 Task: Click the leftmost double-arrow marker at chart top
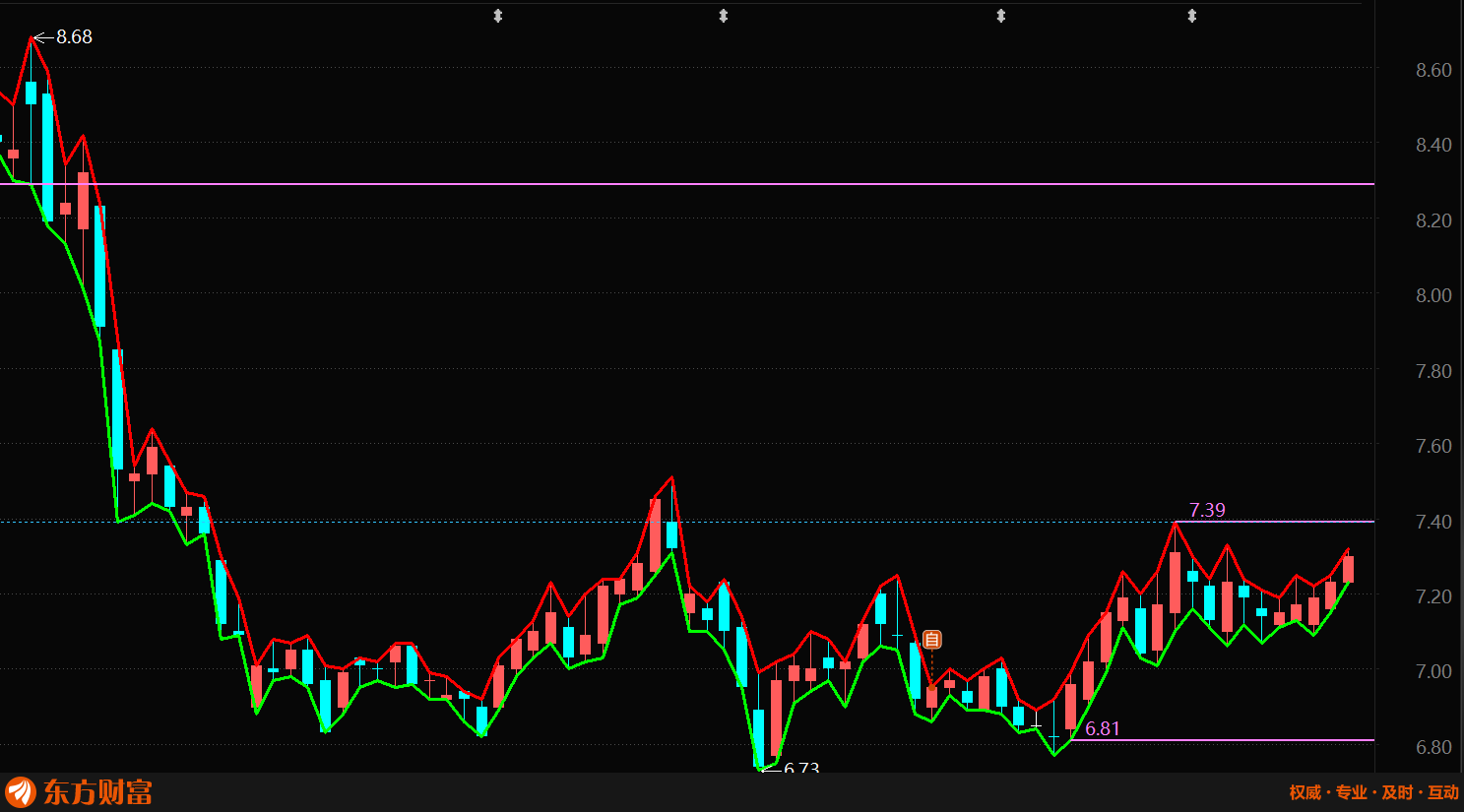coord(498,16)
